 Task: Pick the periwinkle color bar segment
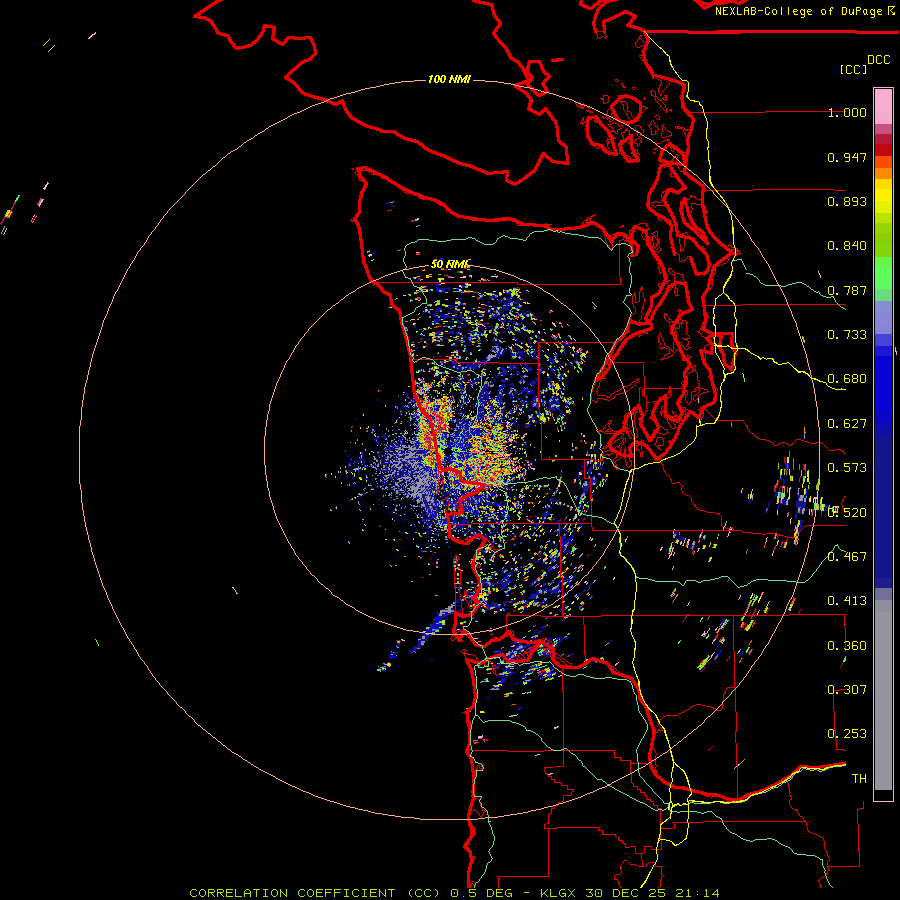pyautogui.click(x=883, y=317)
